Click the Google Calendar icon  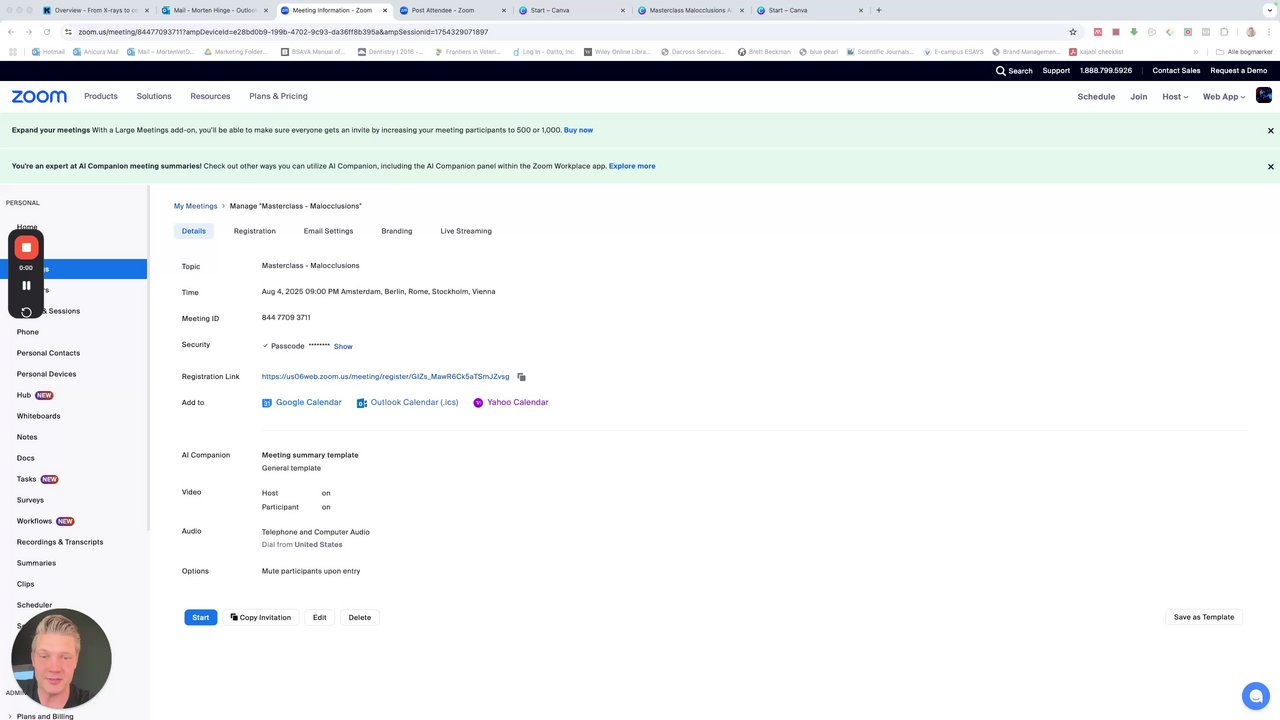click(267, 403)
